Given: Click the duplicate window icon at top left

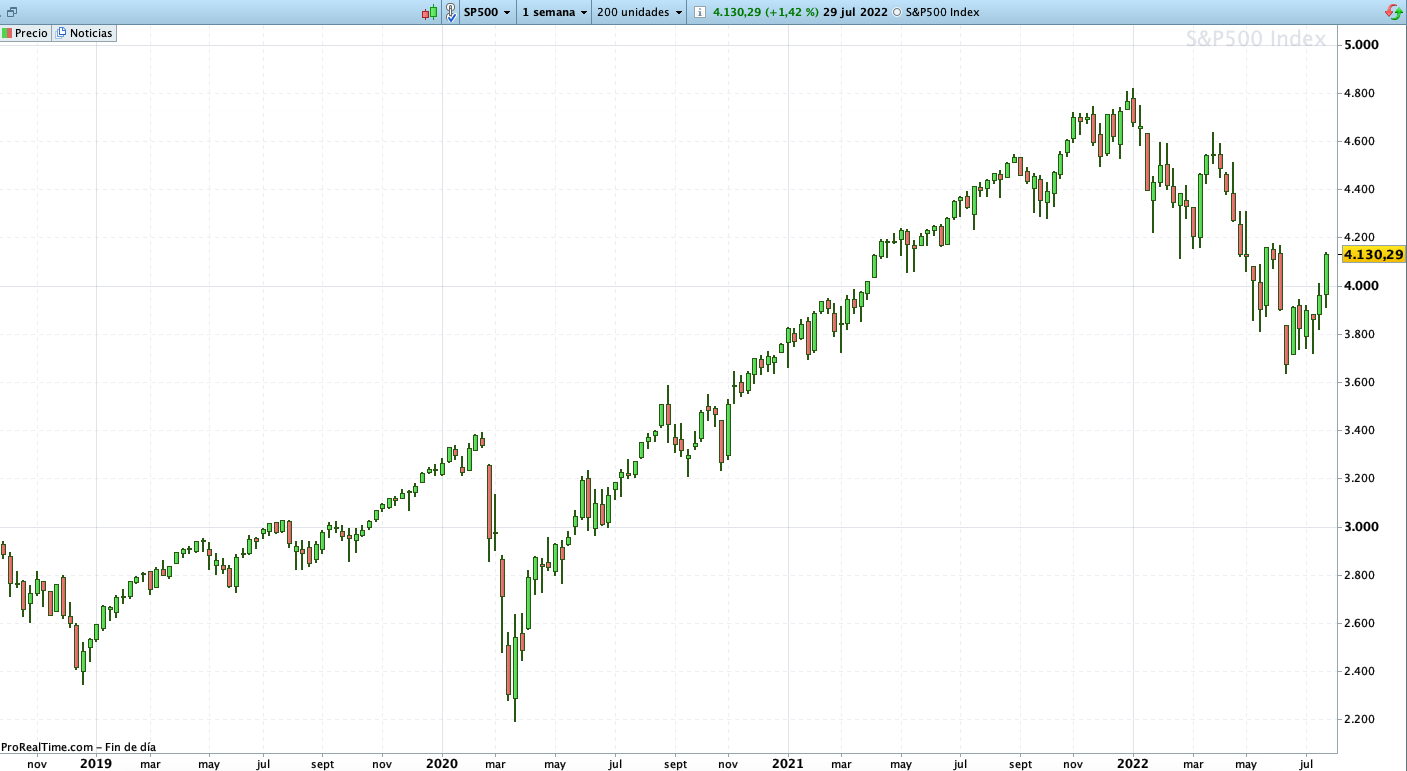Looking at the screenshot, I should [x=14, y=10].
